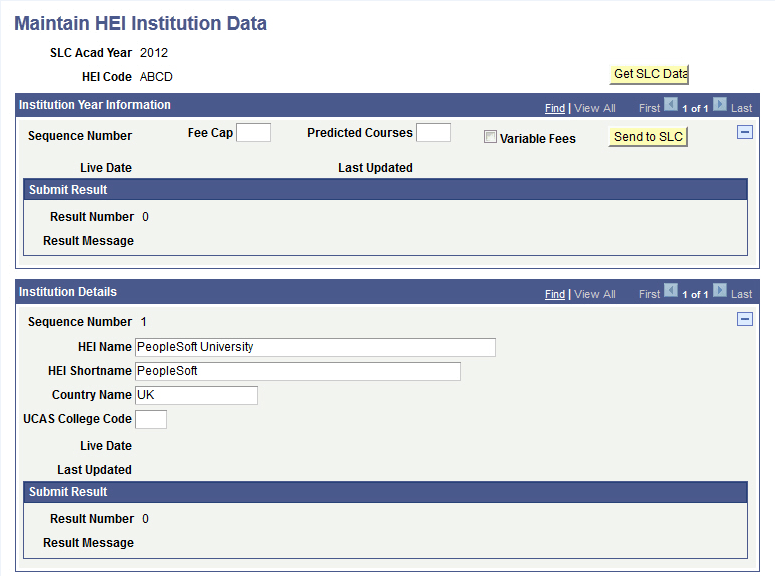Viewport: 775px width, 576px height.
Task: Click First in Institution Year Information header
Action: point(649,108)
